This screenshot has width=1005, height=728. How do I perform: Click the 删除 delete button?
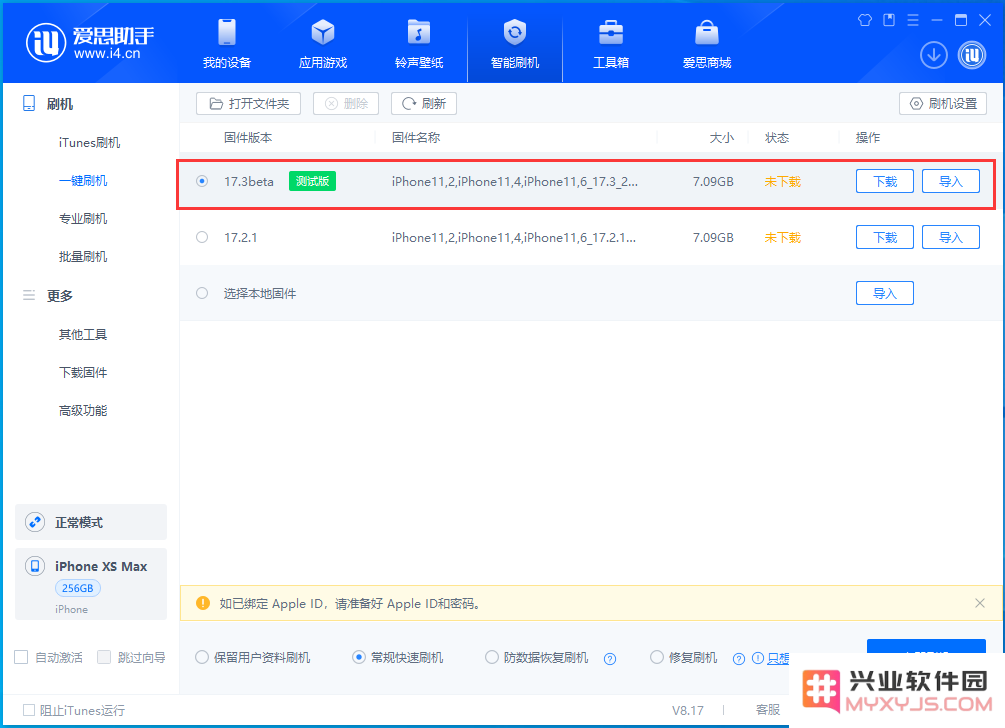(x=346, y=103)
